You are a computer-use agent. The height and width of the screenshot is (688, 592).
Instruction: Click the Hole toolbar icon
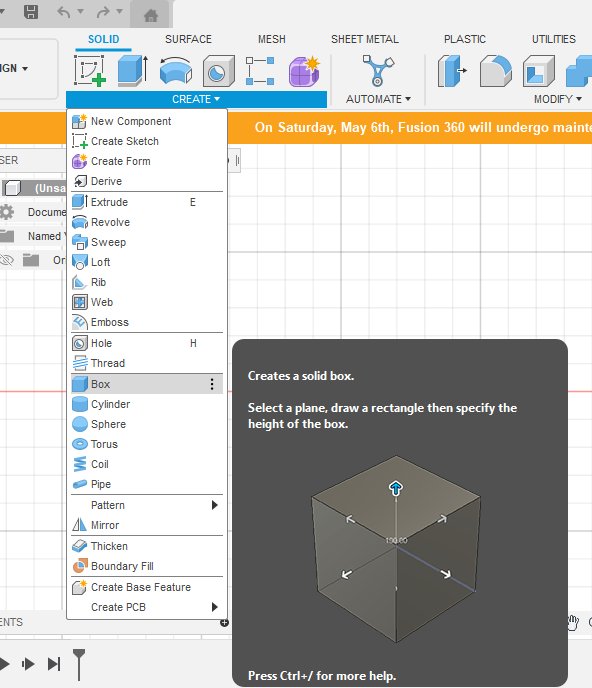pyautogui.click(x=219, y=71)
